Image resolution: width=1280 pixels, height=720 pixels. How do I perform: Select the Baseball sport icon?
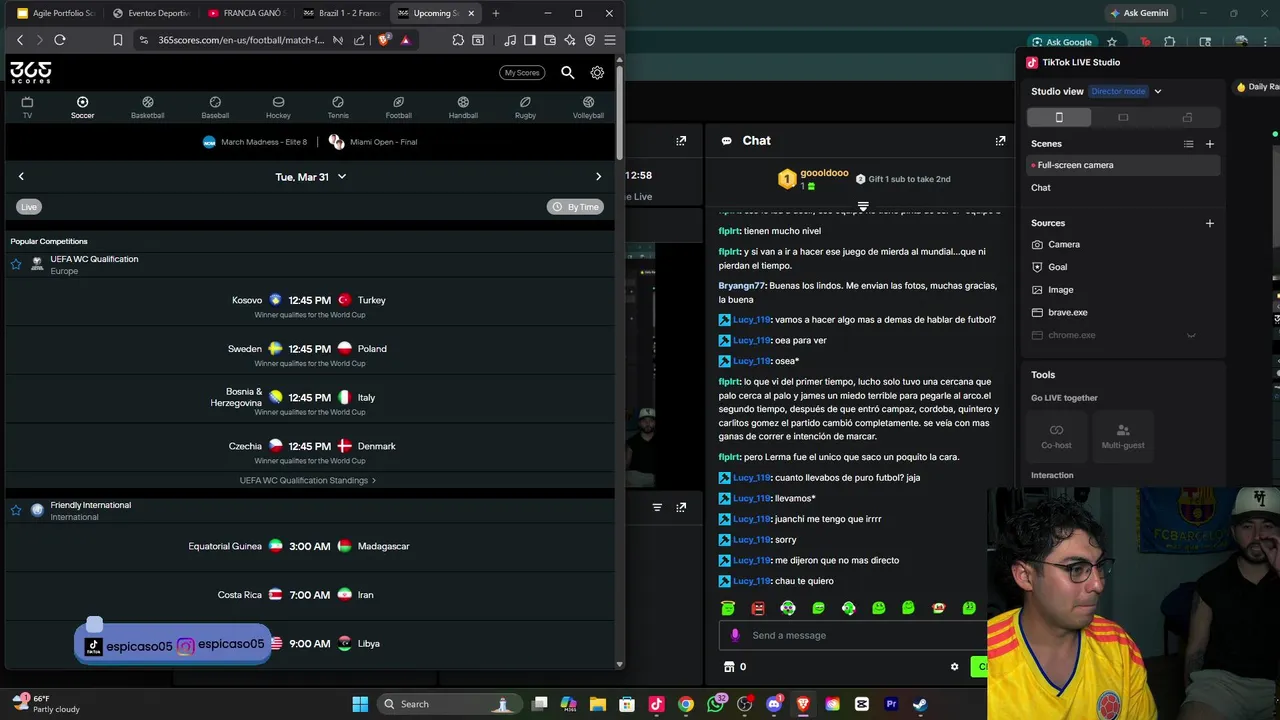pyautogui.click(x=215, y=107)
